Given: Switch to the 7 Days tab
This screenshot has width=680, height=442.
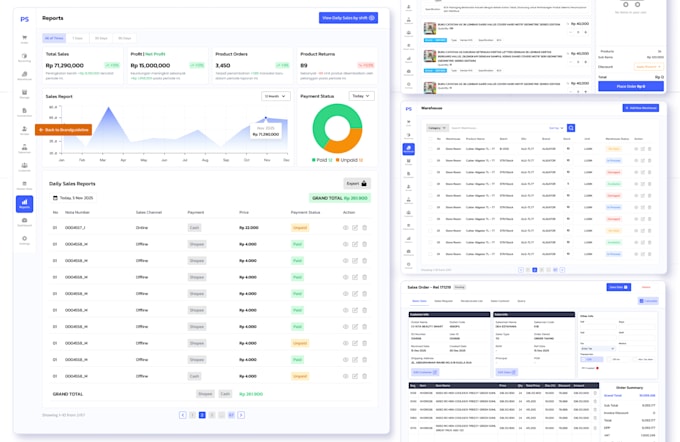Looking at the screenshot, I should (x=78, y=38).
